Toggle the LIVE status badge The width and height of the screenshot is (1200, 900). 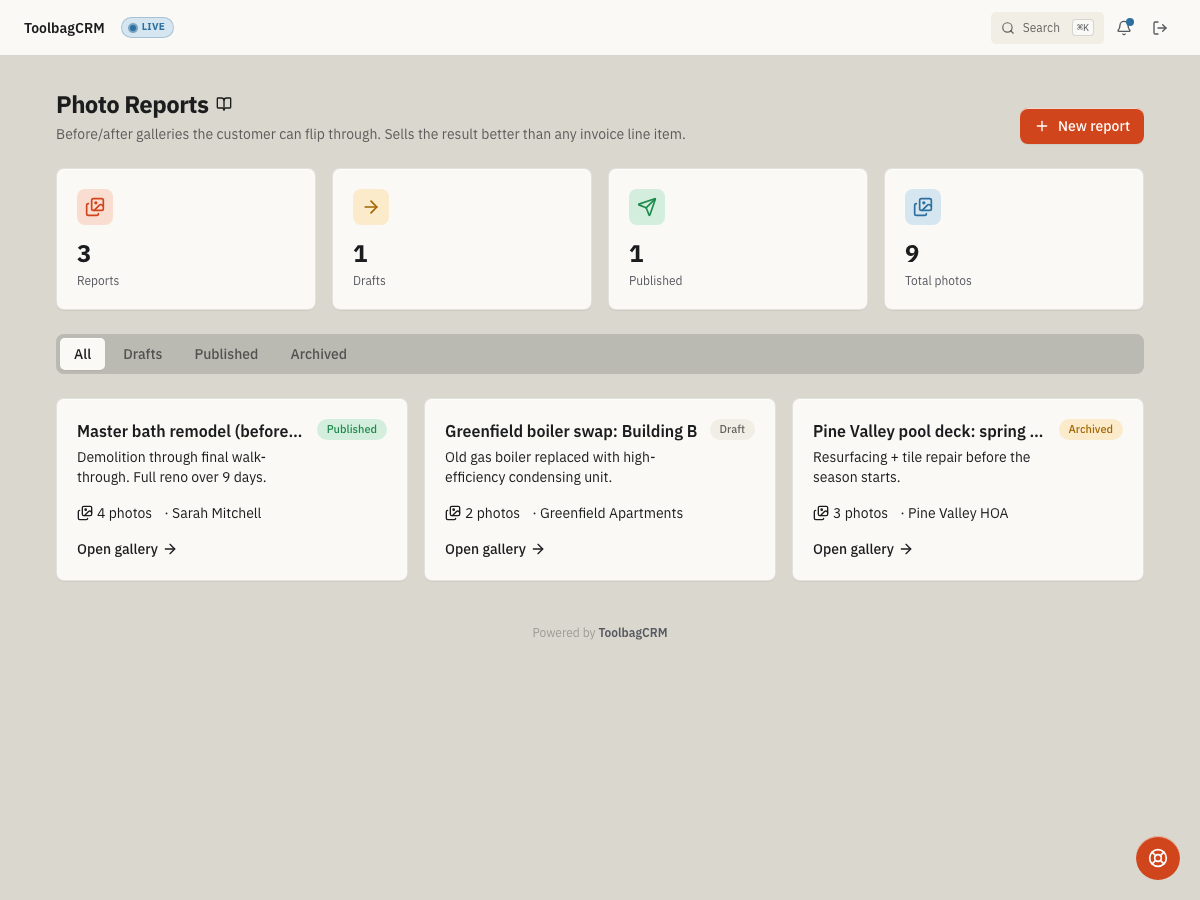coord(147,28)
